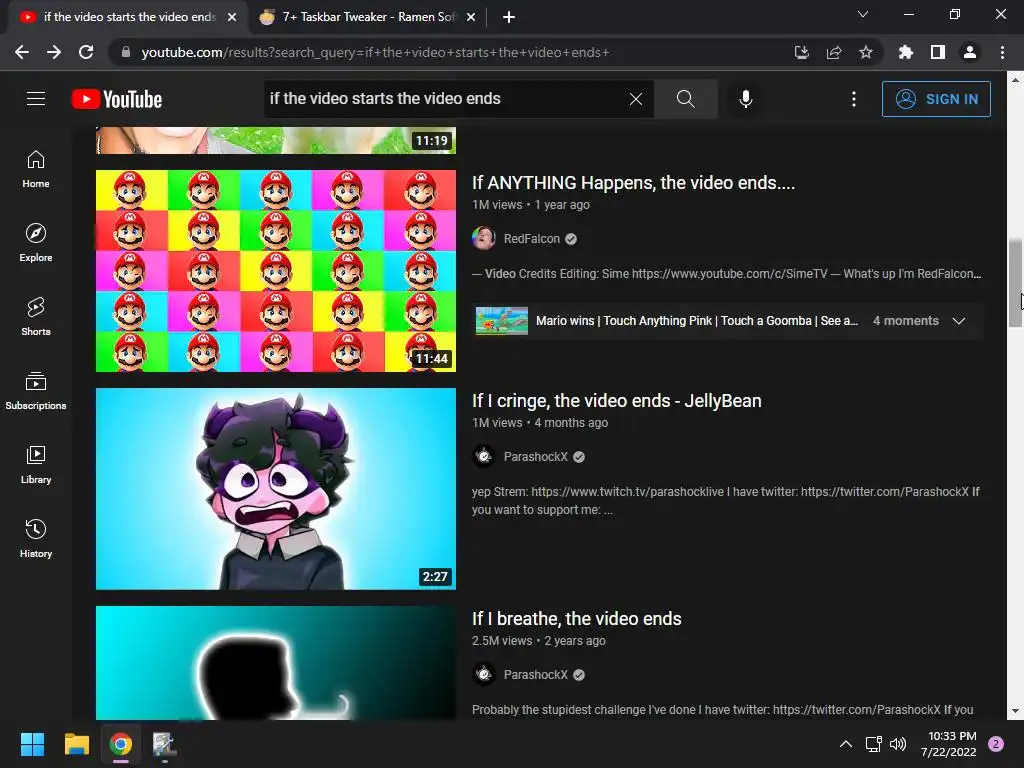Toggle the Chrome side panel
Image resolution: width=1024 pixels, height=768 pixels.
click(x=938, y=52)
